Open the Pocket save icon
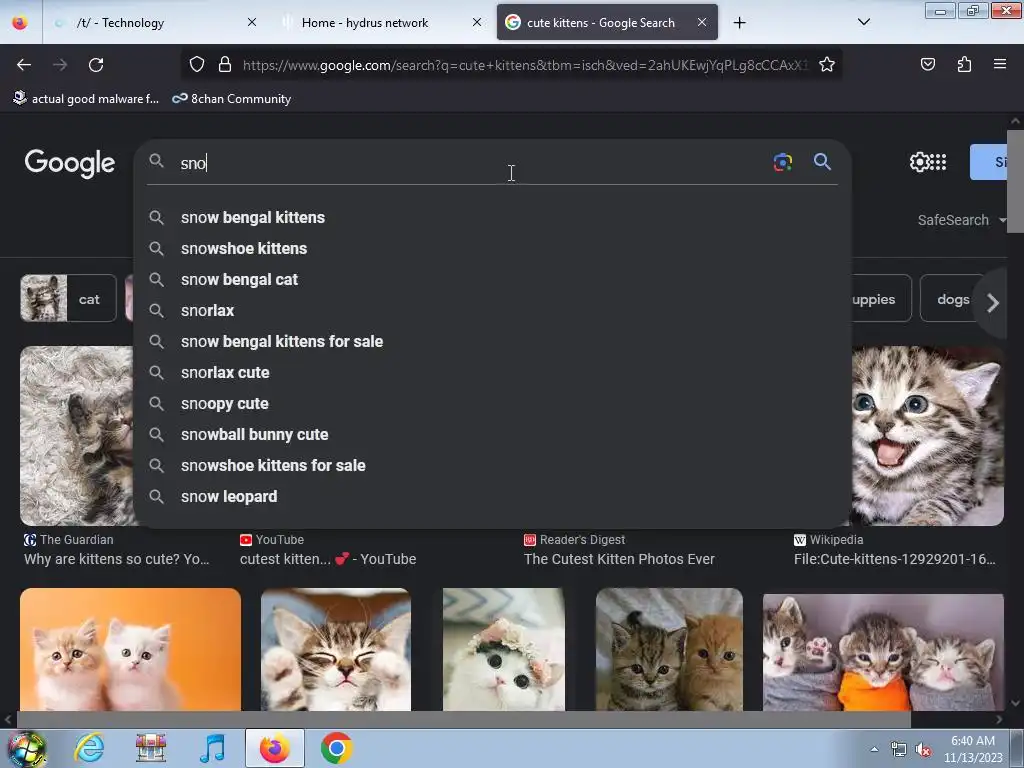This screenshot has width=1024, height=768. [x=927, y=64]
